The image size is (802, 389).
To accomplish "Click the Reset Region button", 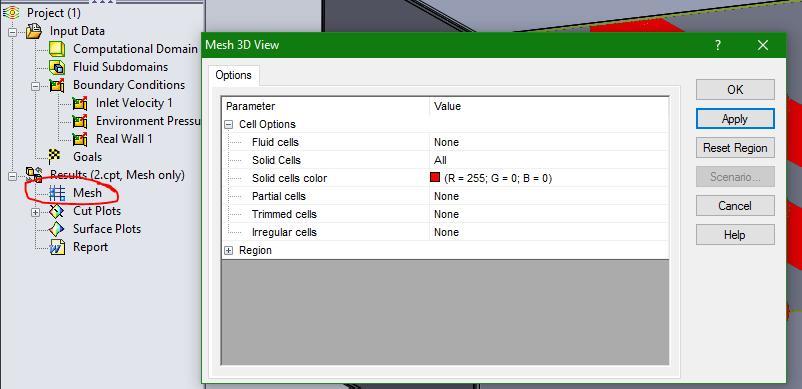I will [735, 148].
